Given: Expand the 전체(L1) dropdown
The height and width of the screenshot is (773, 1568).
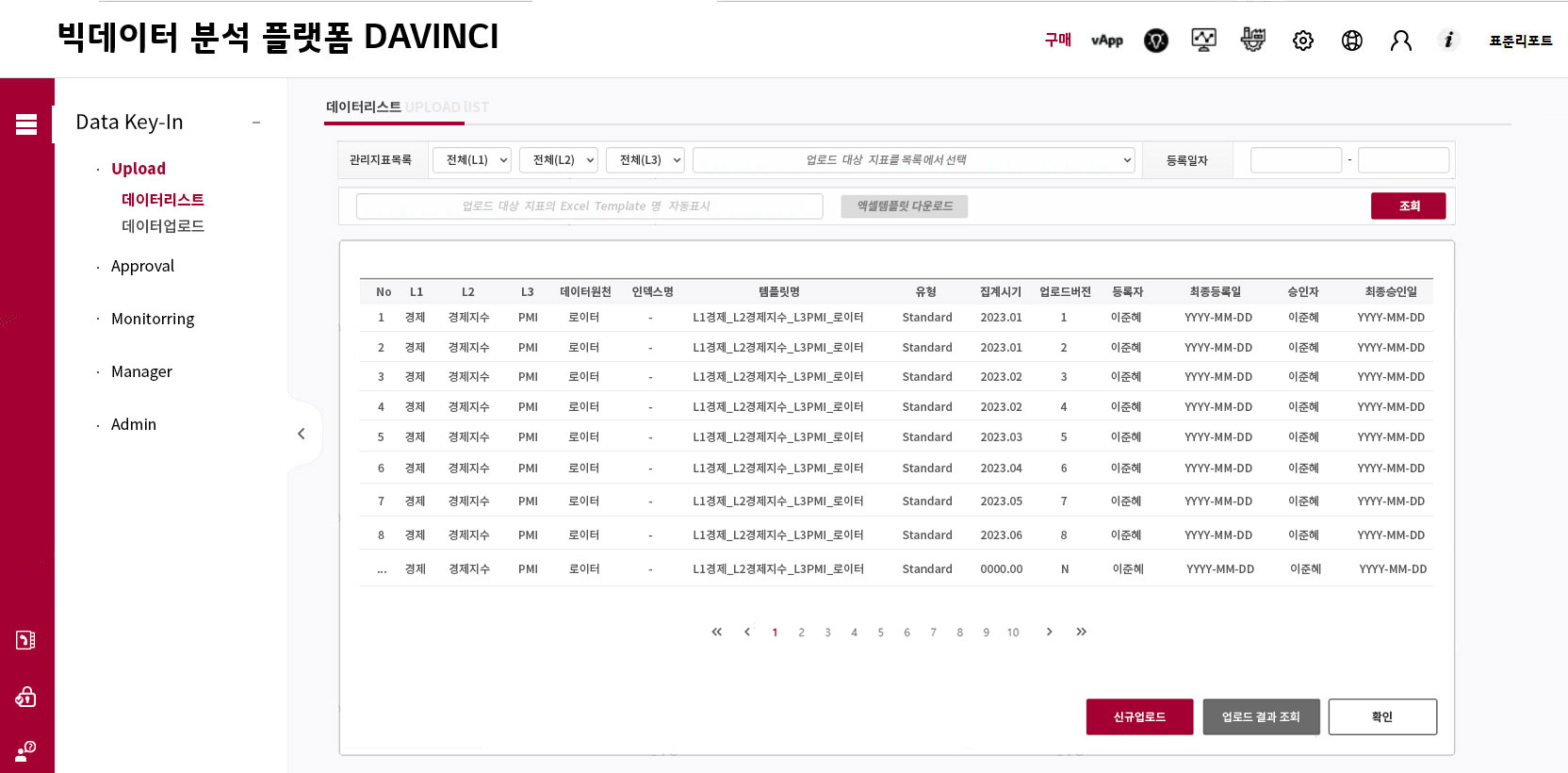Looking at the screenshot, I should coord(472,160).
